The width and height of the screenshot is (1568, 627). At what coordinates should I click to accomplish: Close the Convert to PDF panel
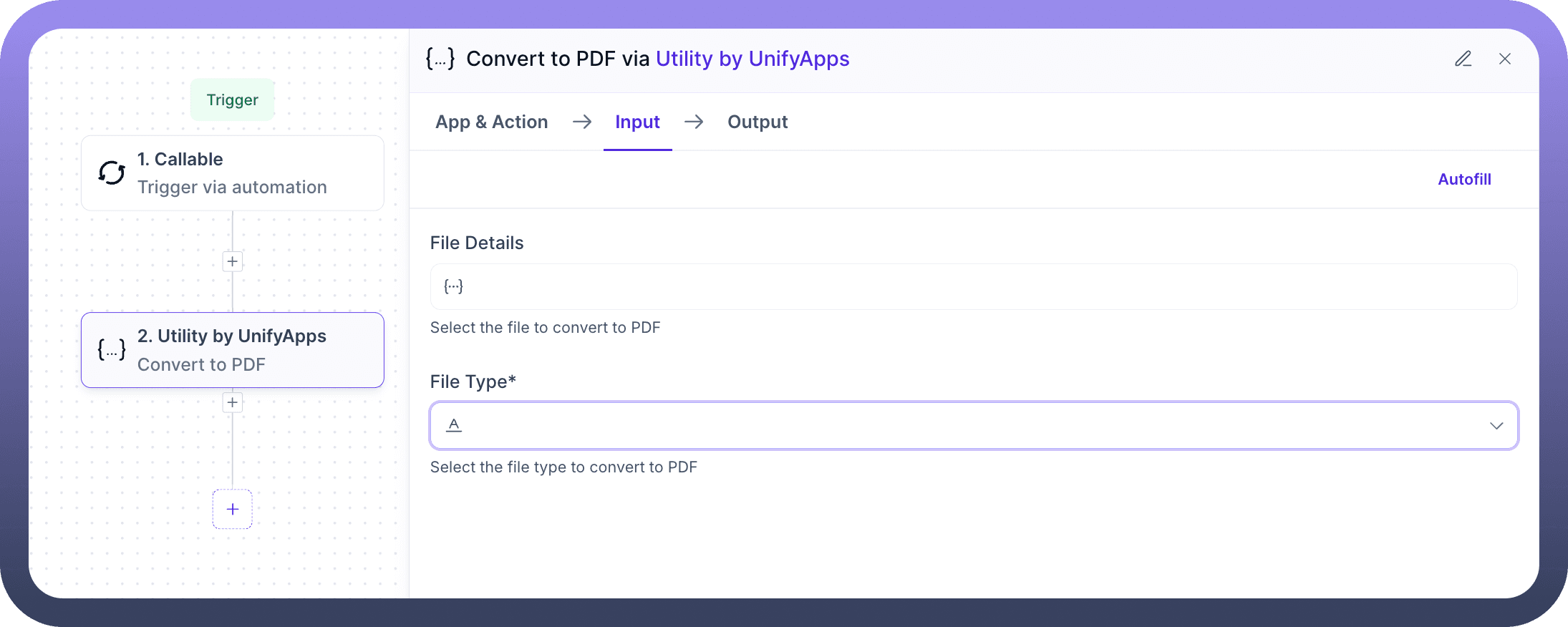coord(1505,59)
